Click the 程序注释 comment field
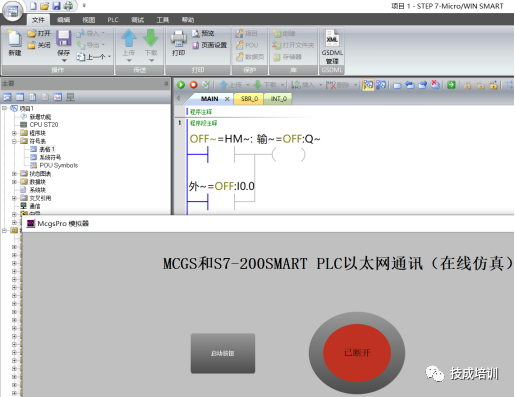 (201, 112)
